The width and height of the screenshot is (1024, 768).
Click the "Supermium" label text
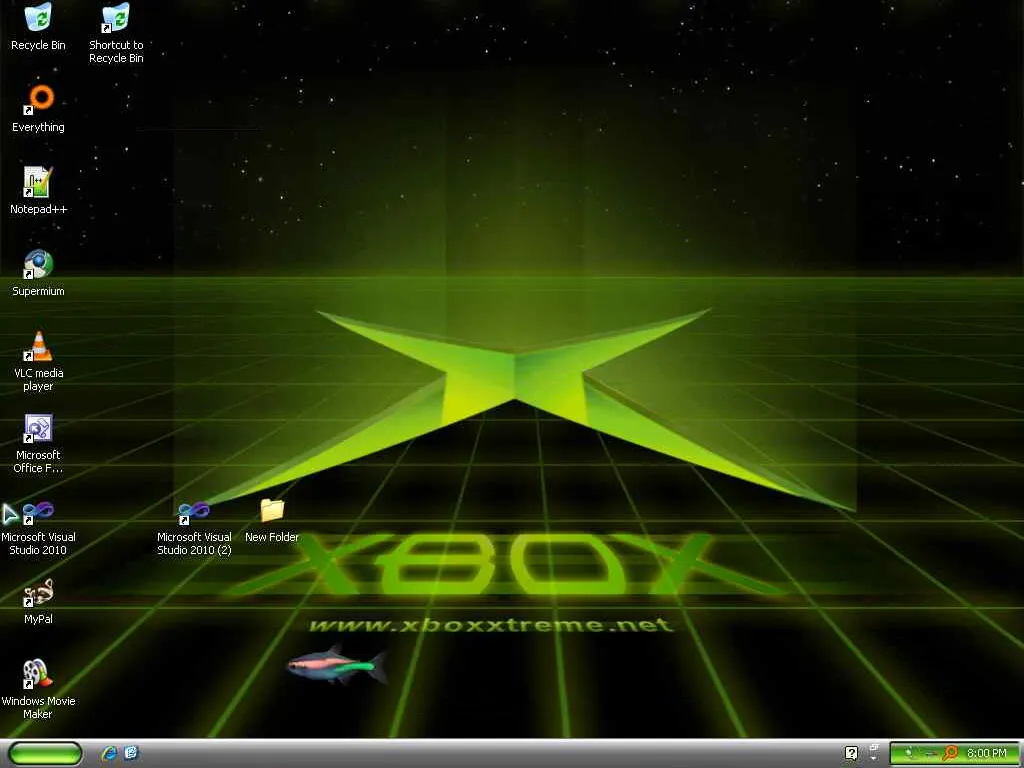[x=38, y=291]
